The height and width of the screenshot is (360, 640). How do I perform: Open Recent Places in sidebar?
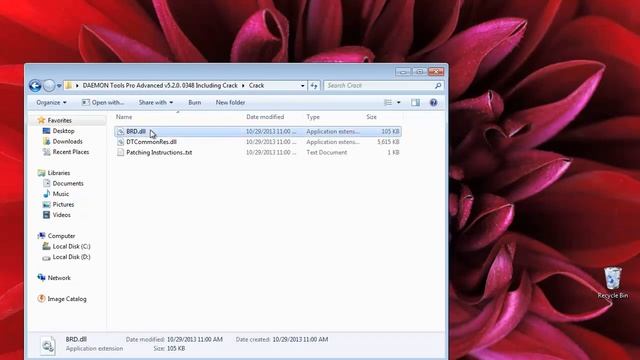point(71,152)
